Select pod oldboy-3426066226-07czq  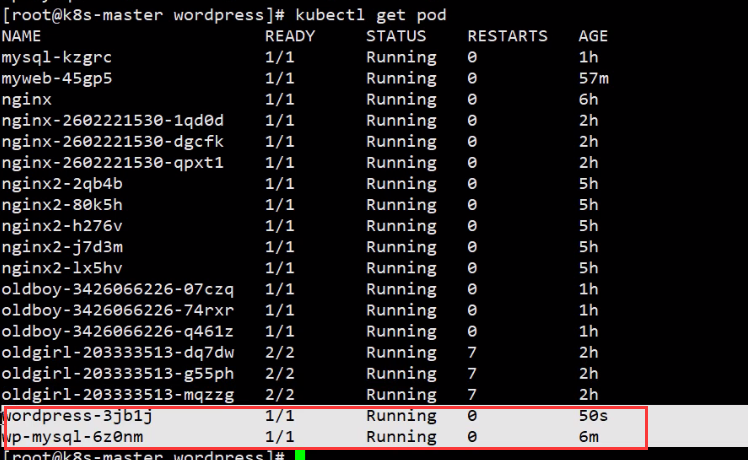118,289
